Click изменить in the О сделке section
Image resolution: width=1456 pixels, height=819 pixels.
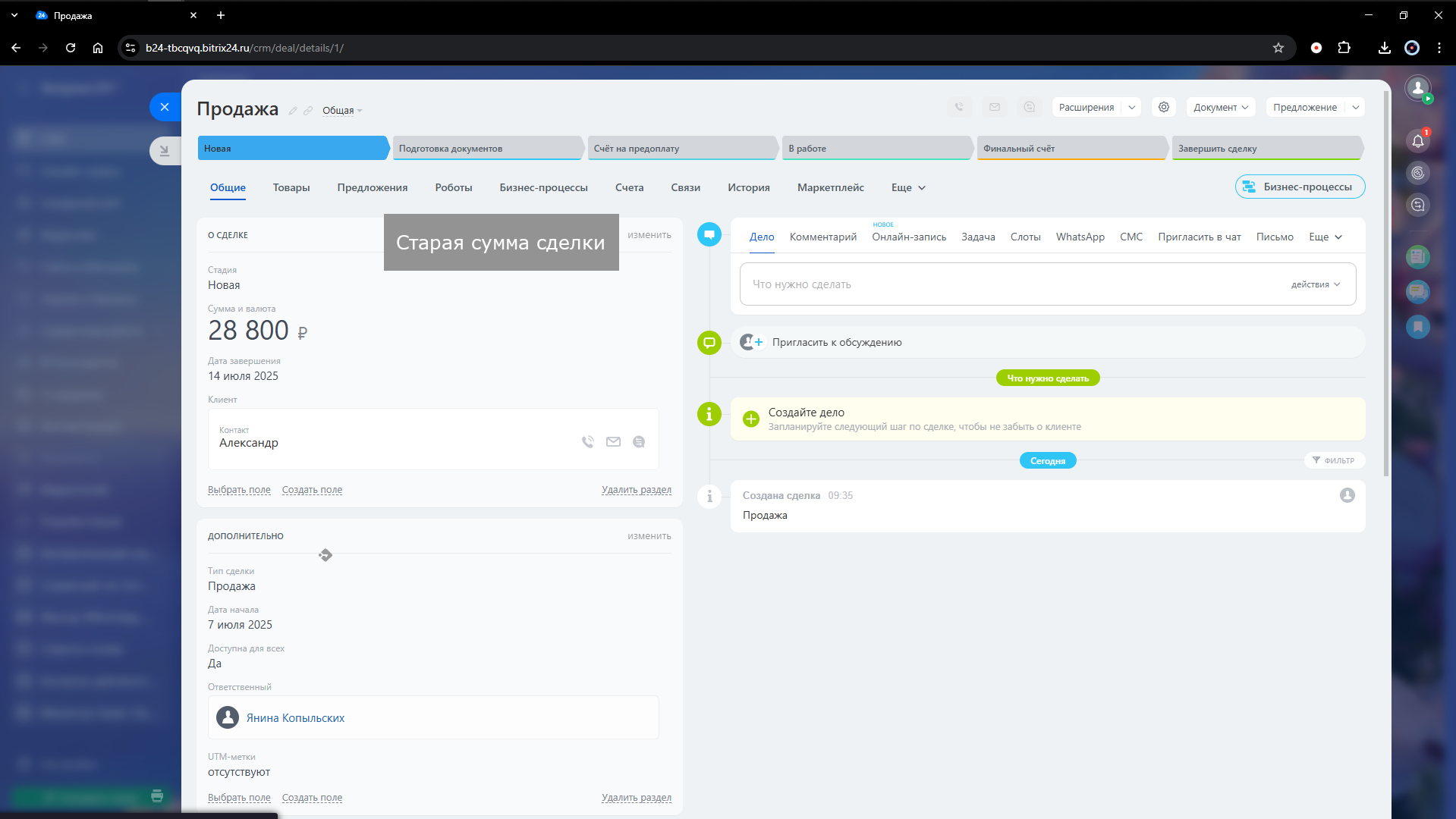(x=649, y=235)
